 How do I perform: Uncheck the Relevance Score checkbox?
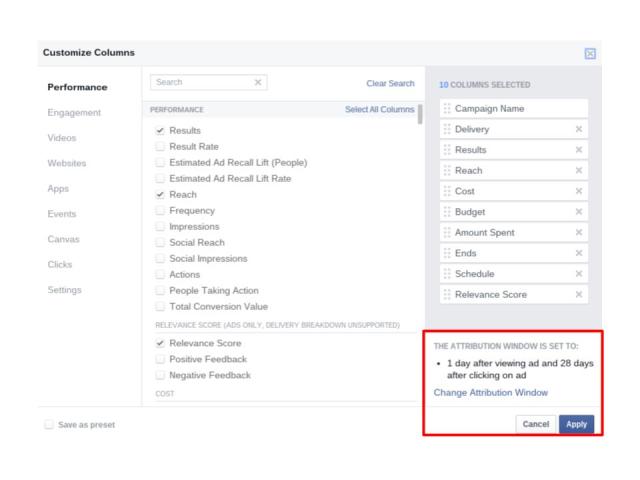click(x=160, y=343)
